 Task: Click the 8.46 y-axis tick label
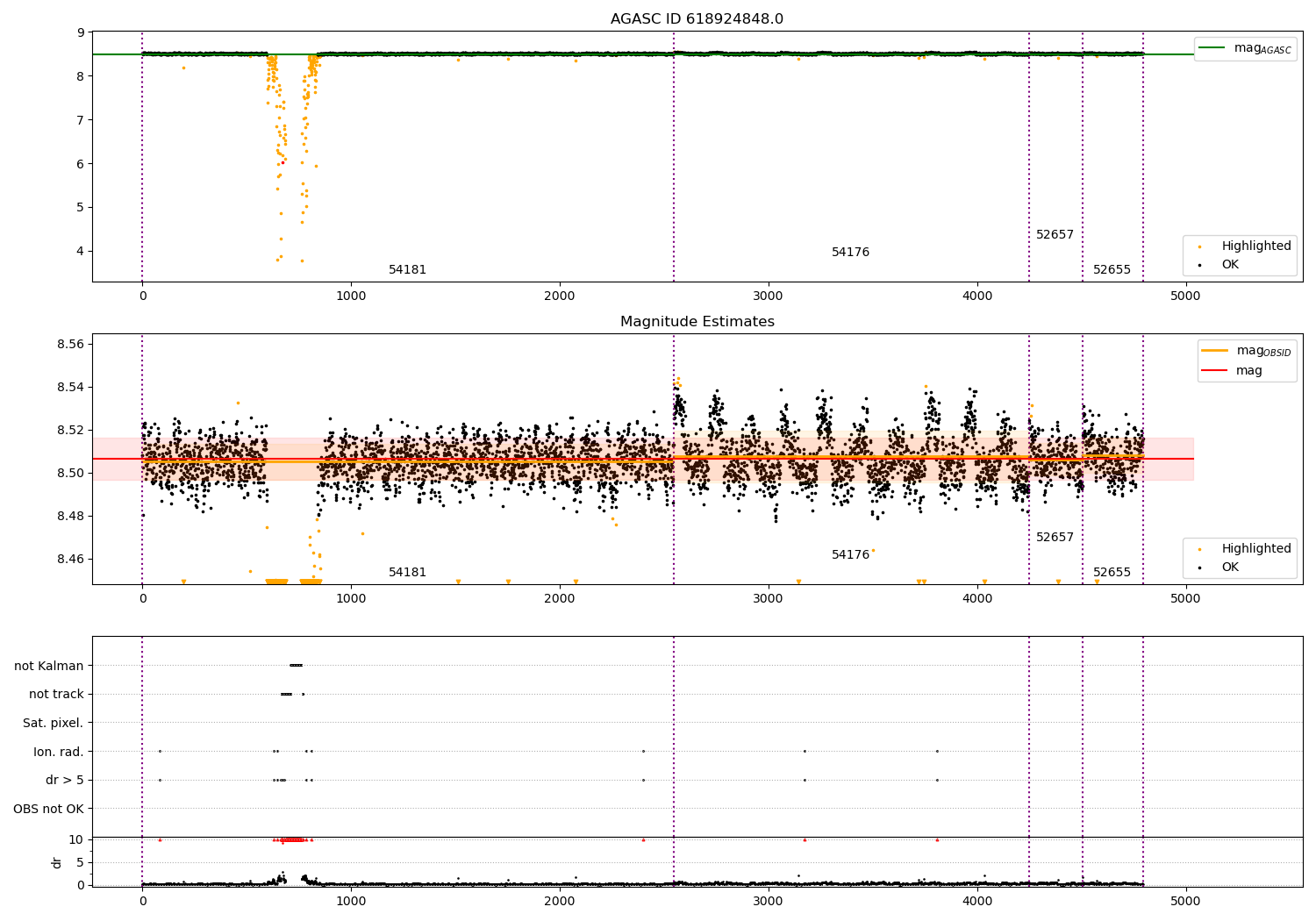pos(71,559)
